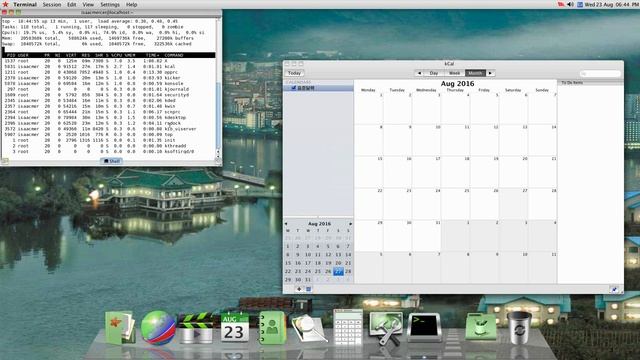
Task: Open the Session menu
Action: (52, 4)
